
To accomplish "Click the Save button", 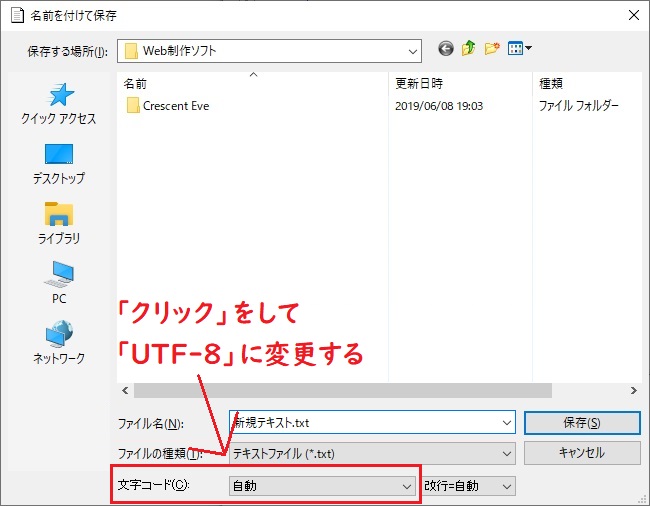I will click(x=581, y=422).
